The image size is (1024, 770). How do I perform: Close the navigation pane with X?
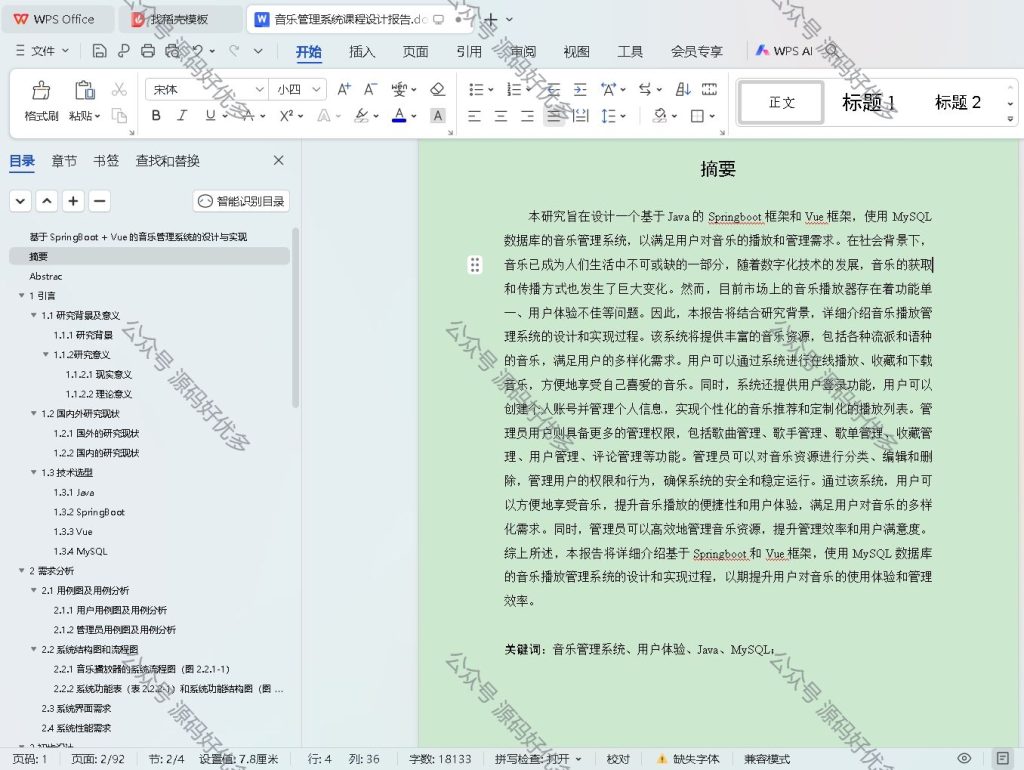(x=279, y=160)
